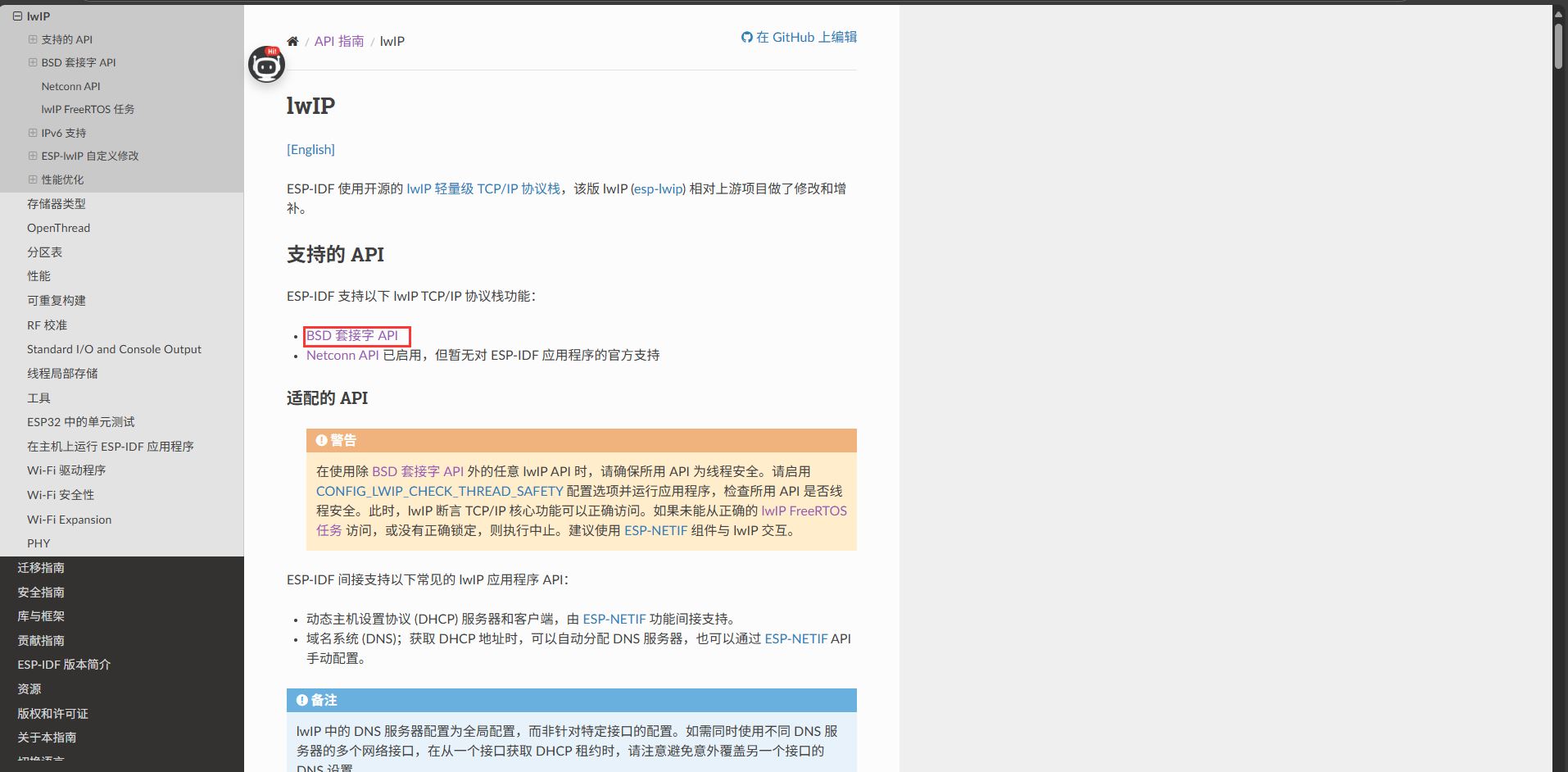
Task: Open 库与框架 section
Action: pyautogui.click(x=41, y=616)
